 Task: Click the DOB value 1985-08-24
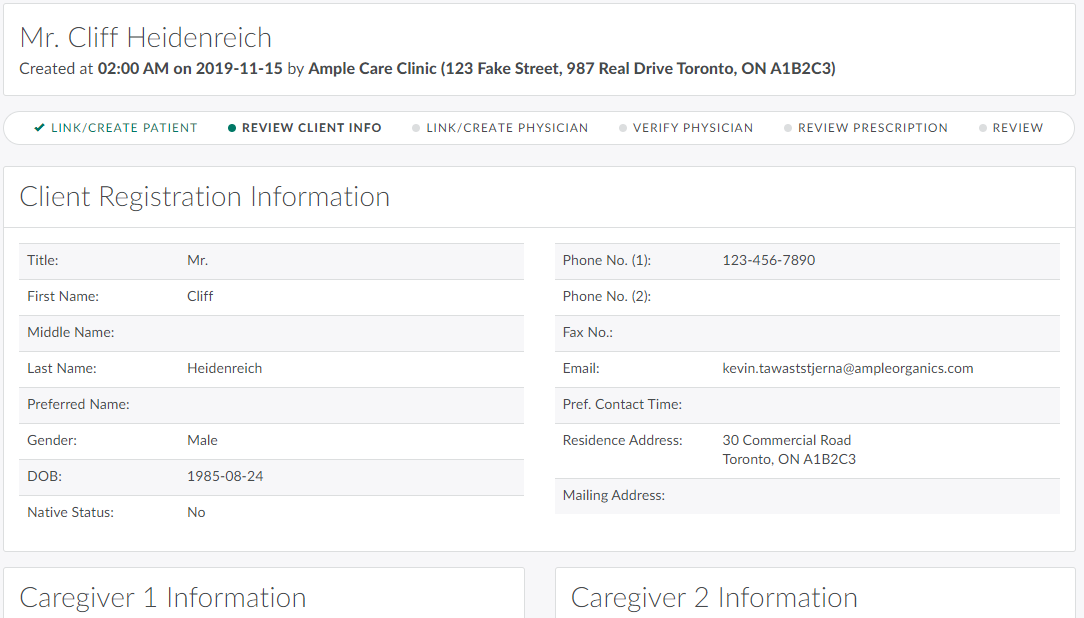pos(225,476)
